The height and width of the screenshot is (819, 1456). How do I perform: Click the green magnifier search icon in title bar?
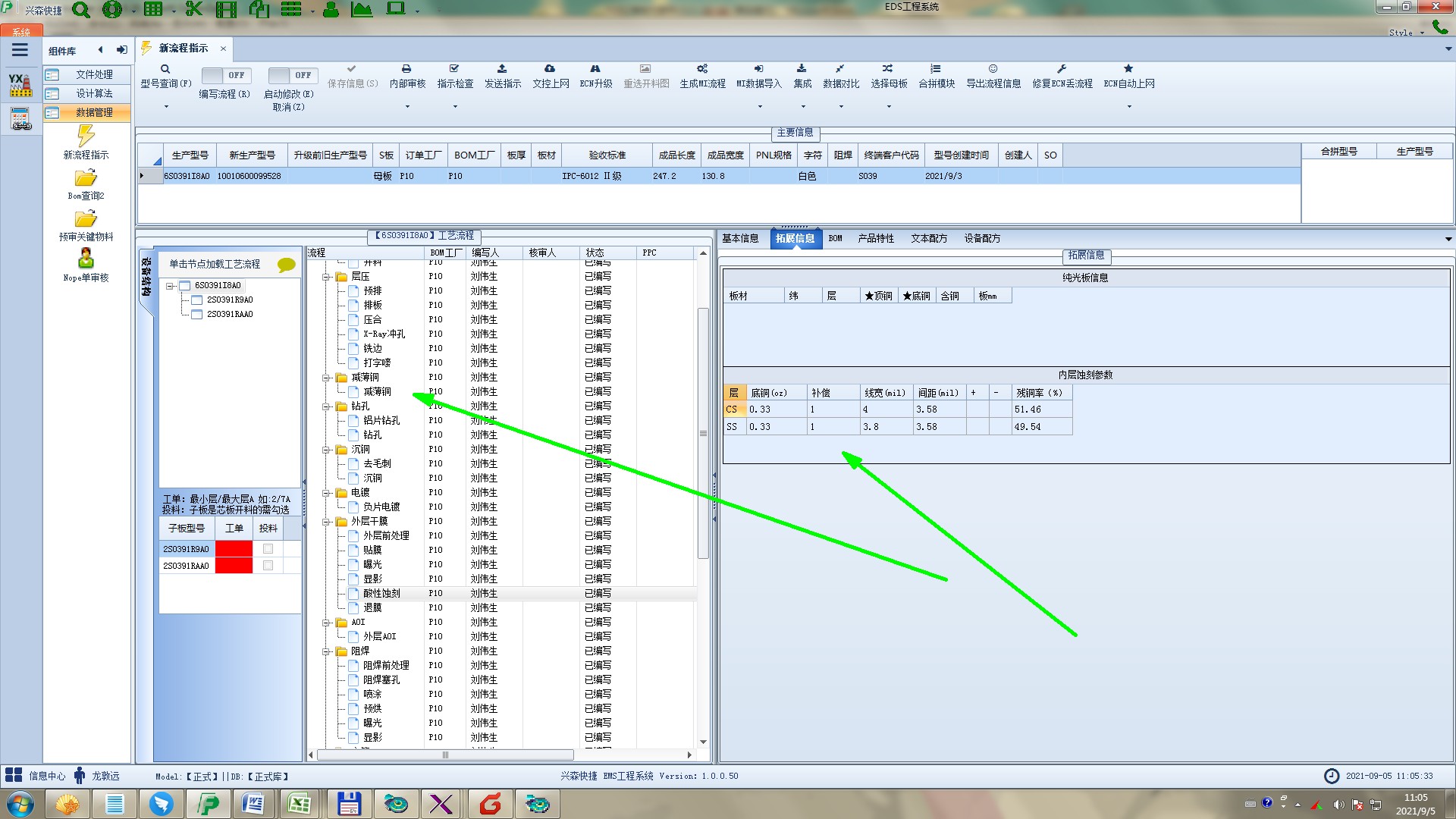click(x=80, y=10)
